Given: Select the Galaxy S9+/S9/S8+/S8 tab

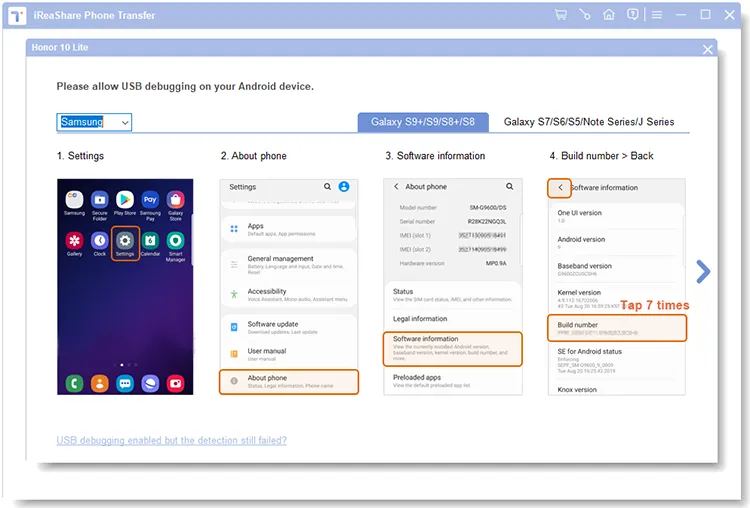Looking at the screenshot, I should 423,122.
